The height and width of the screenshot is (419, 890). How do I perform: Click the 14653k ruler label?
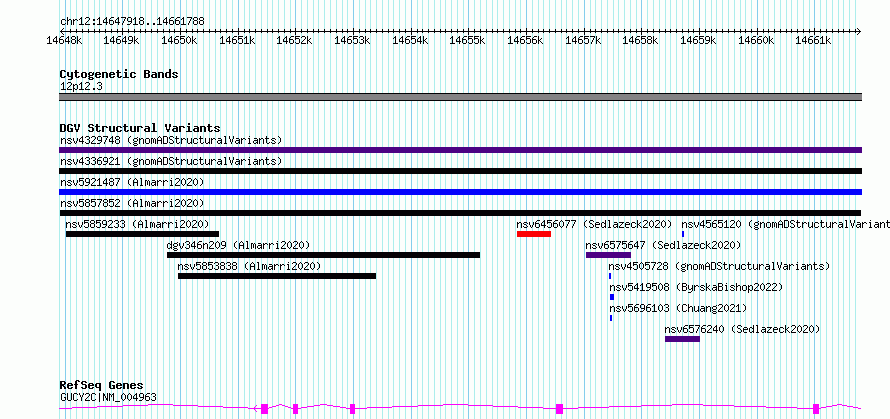pyautogui.click(x=352, y=40)
